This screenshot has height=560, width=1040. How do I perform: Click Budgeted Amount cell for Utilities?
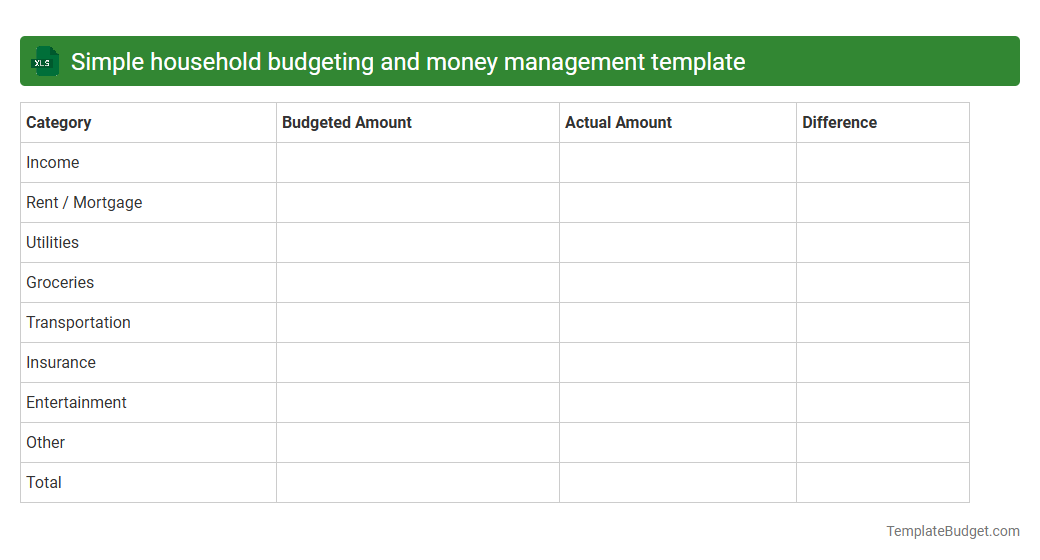pyautogui.click(x=418, y=242)
